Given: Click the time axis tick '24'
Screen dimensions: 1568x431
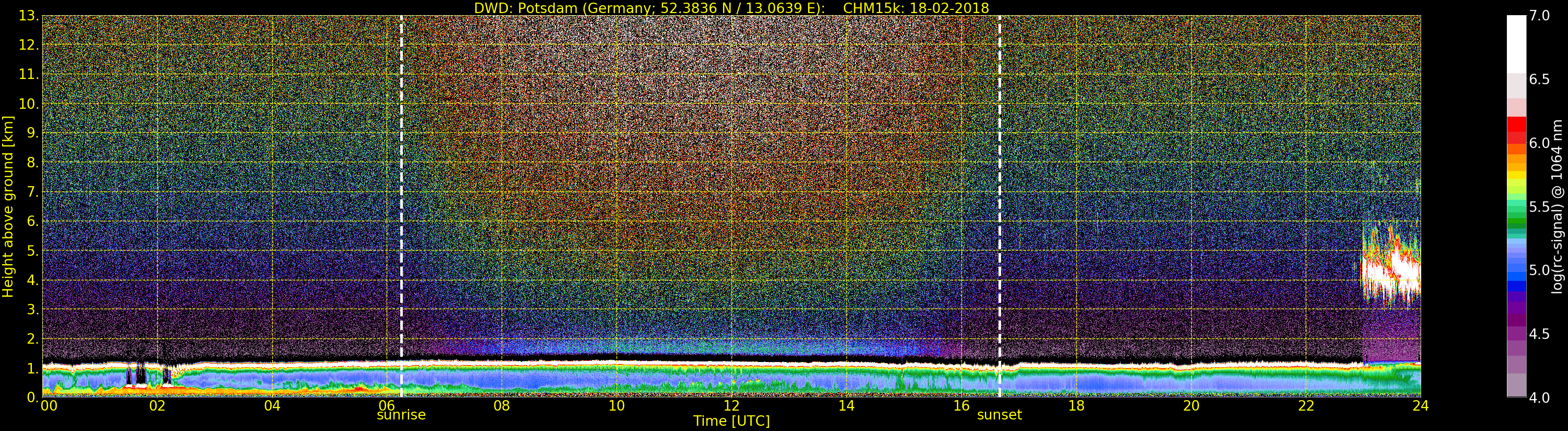Looking at the screenshot, I should point(1421,405).
